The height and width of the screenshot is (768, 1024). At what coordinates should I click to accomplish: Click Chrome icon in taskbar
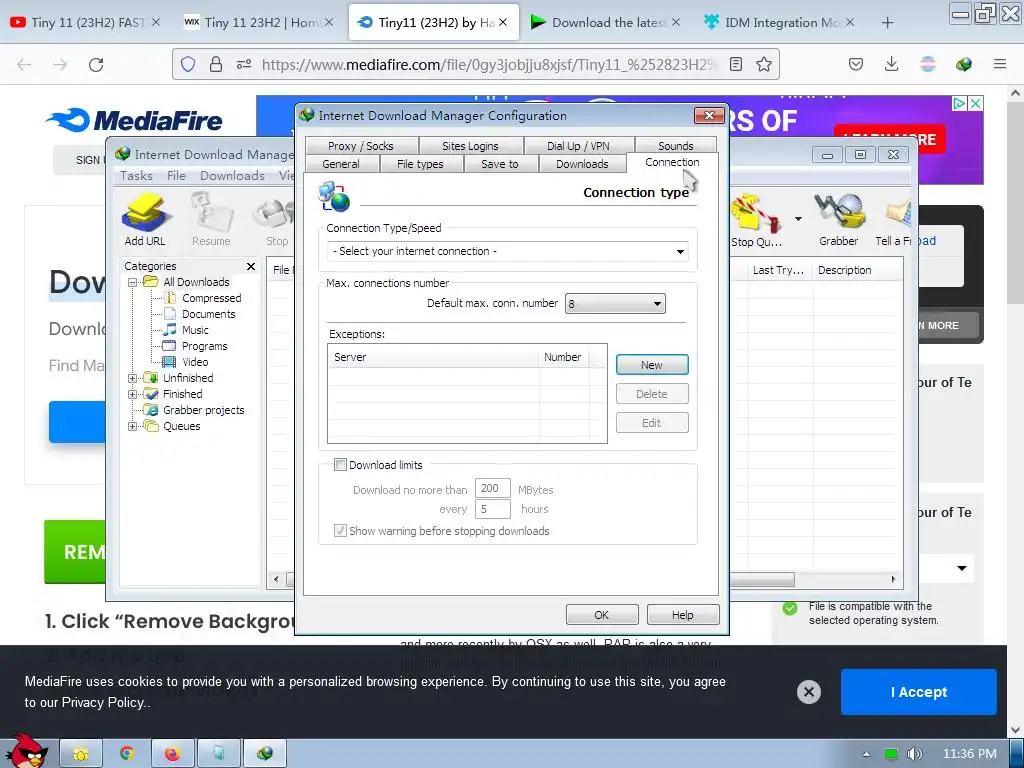click(127, 754)
